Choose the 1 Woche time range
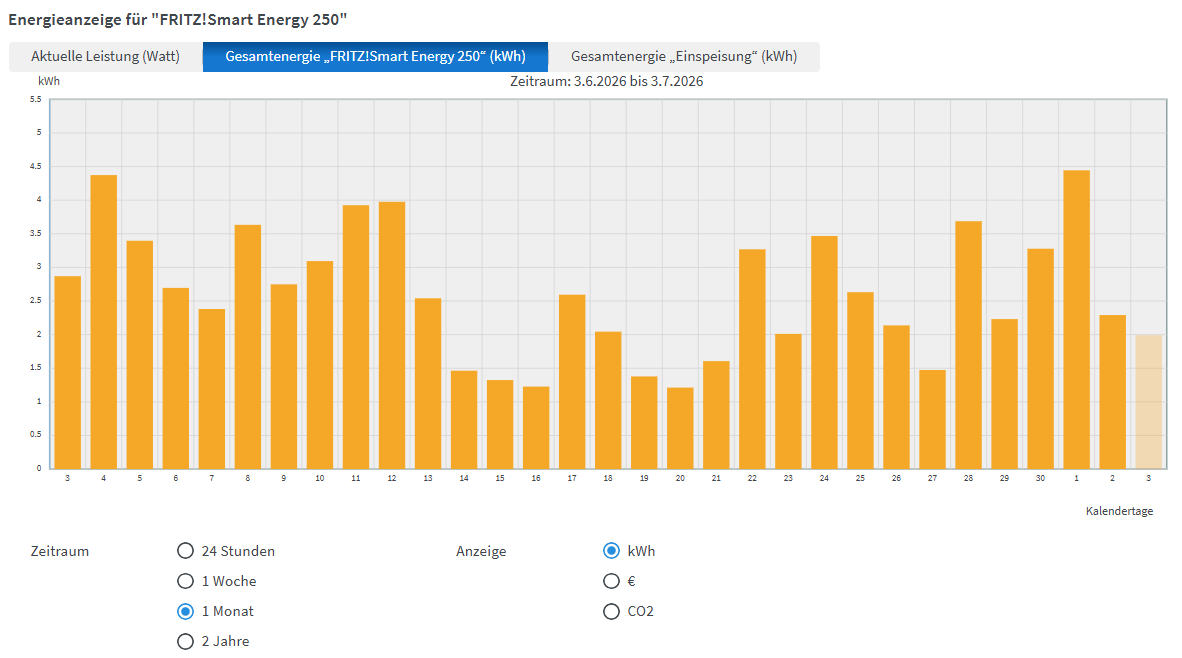Screen dimensions: 1182x658 click(x=185, y=581)
